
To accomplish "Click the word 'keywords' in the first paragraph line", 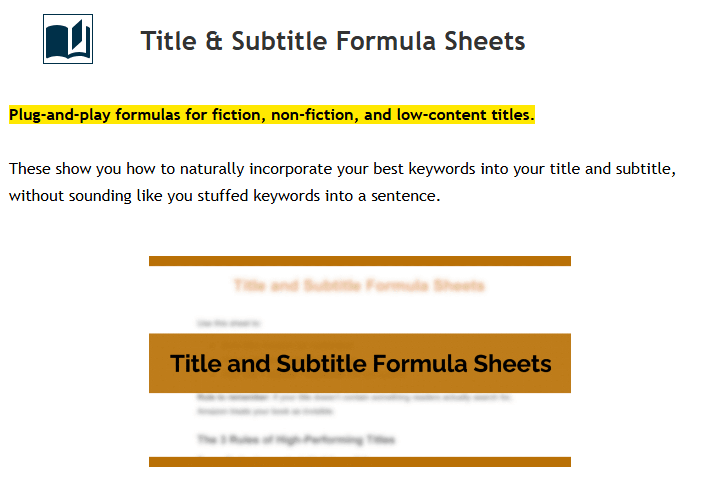I will [x=437, y=168].
